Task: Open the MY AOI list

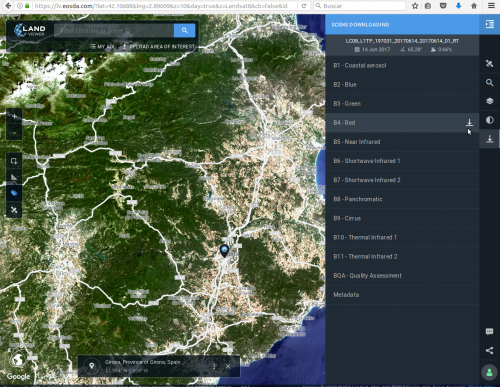Action: pyautogui.click(x=102, y=47)
